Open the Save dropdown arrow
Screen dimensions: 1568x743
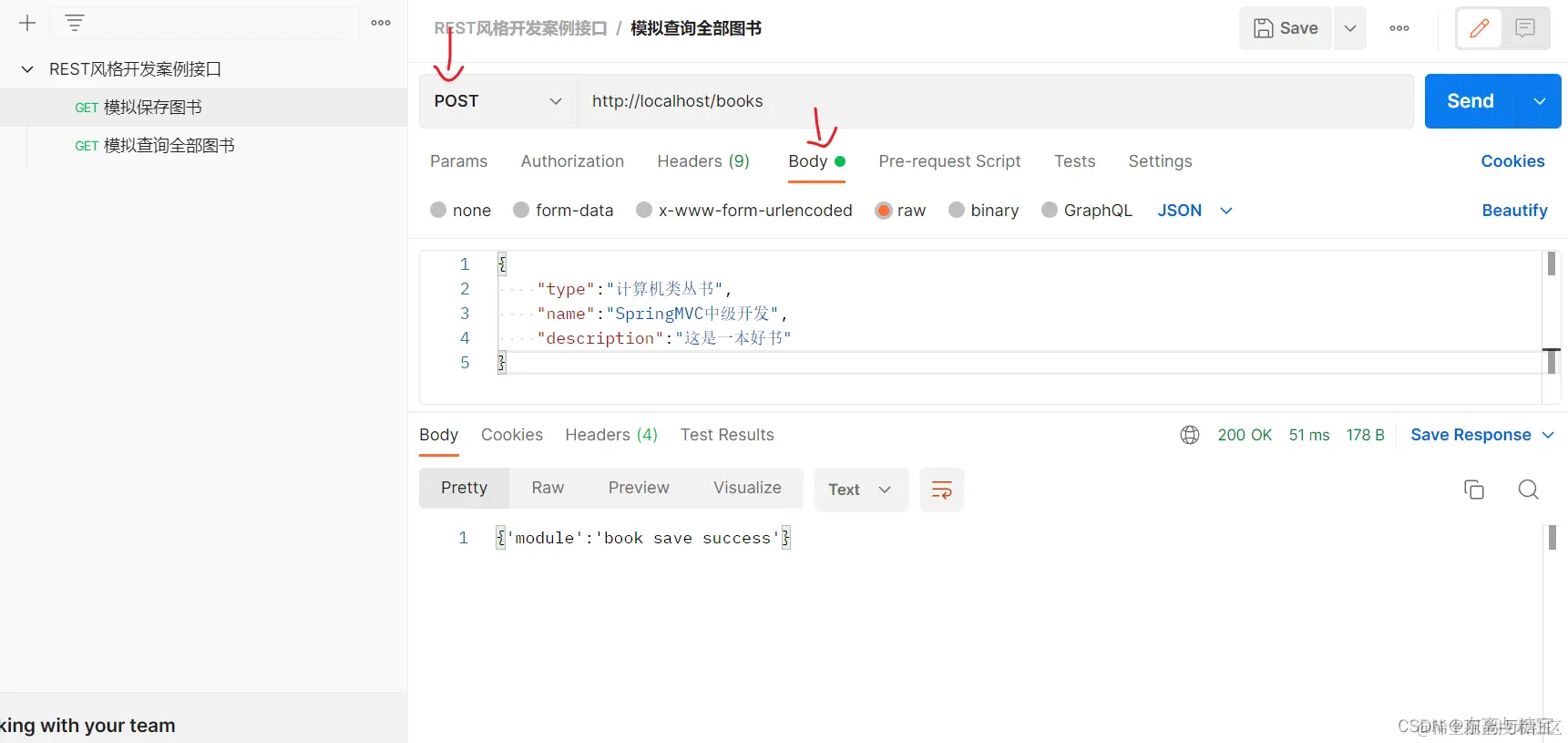(x=1350, y=28)
